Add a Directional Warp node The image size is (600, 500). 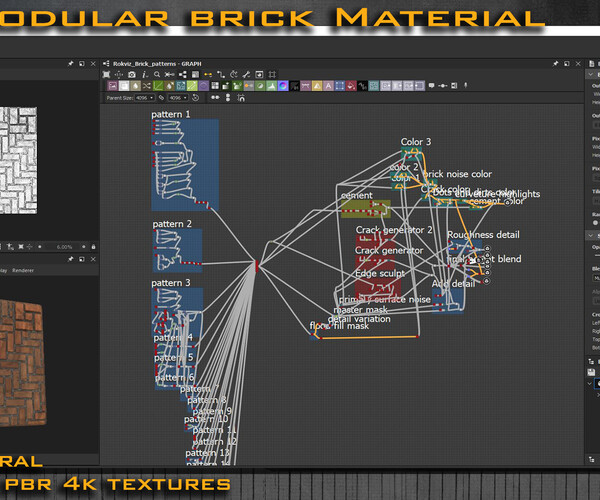click(170, 86)
